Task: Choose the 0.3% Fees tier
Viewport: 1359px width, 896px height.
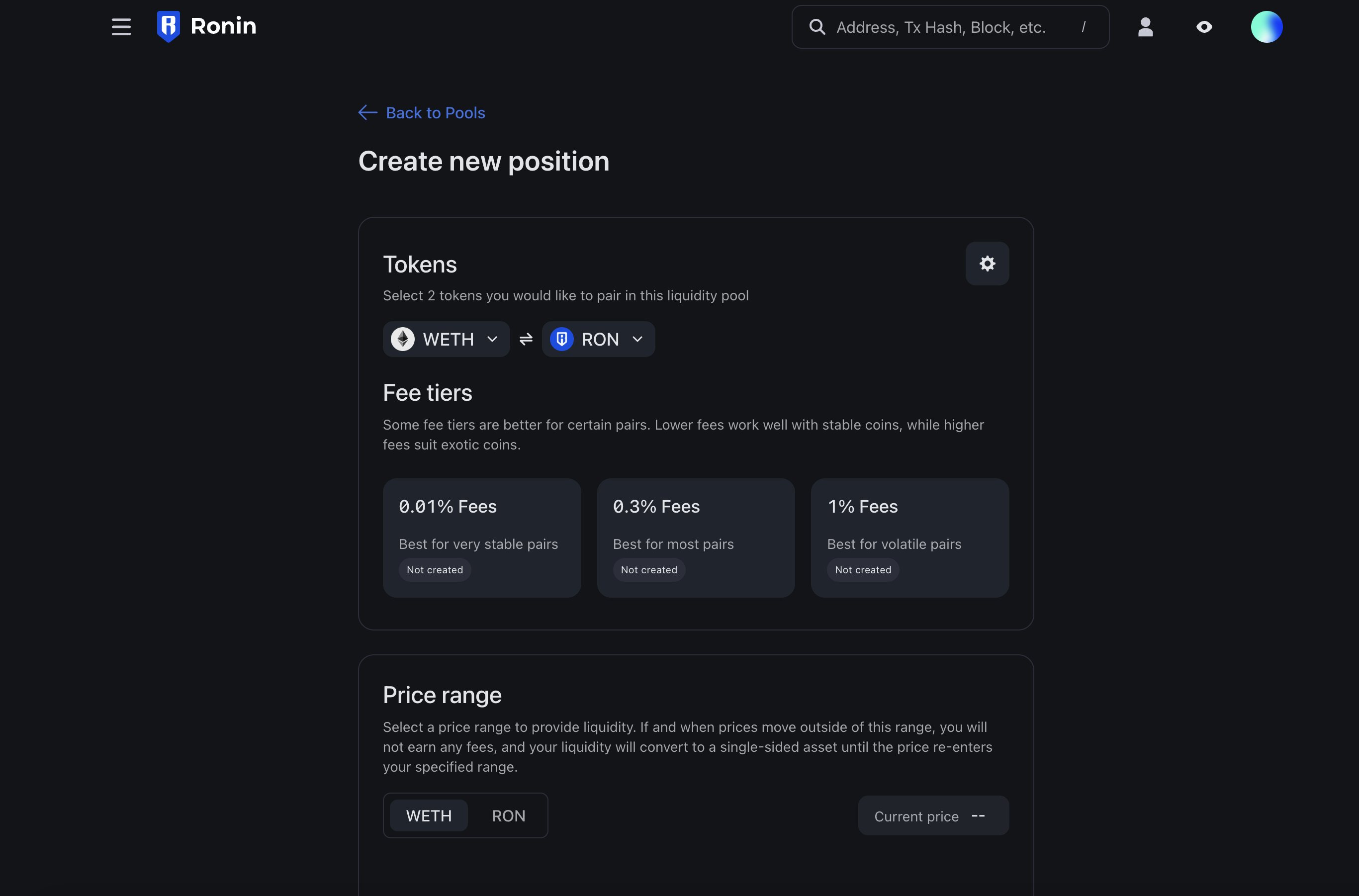Action: pyautogui.click(x=696, y=538)
